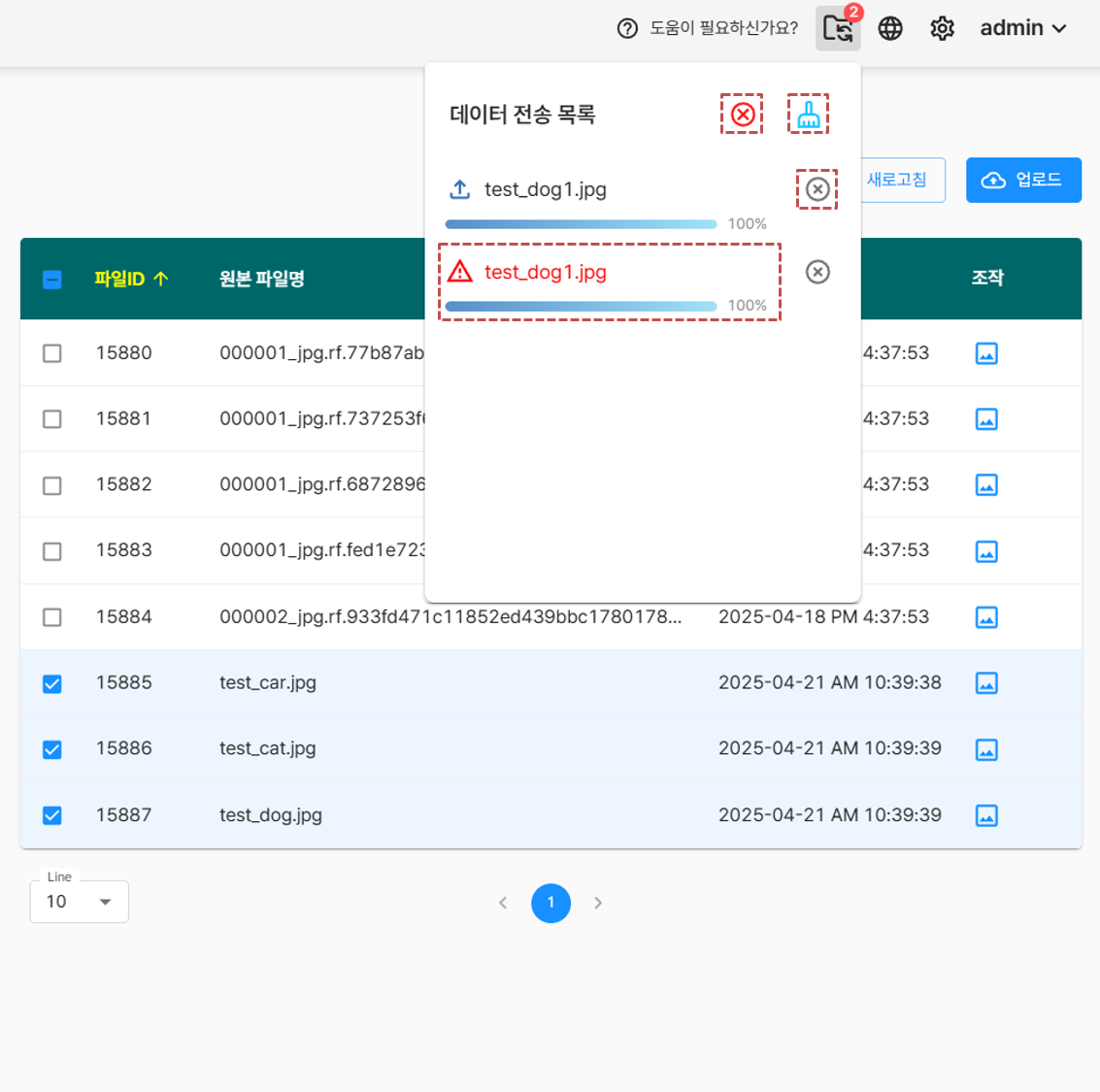Open the admin user dropdown
Viewport: 1100px width, 1092px height.
tap(1023, 28)
